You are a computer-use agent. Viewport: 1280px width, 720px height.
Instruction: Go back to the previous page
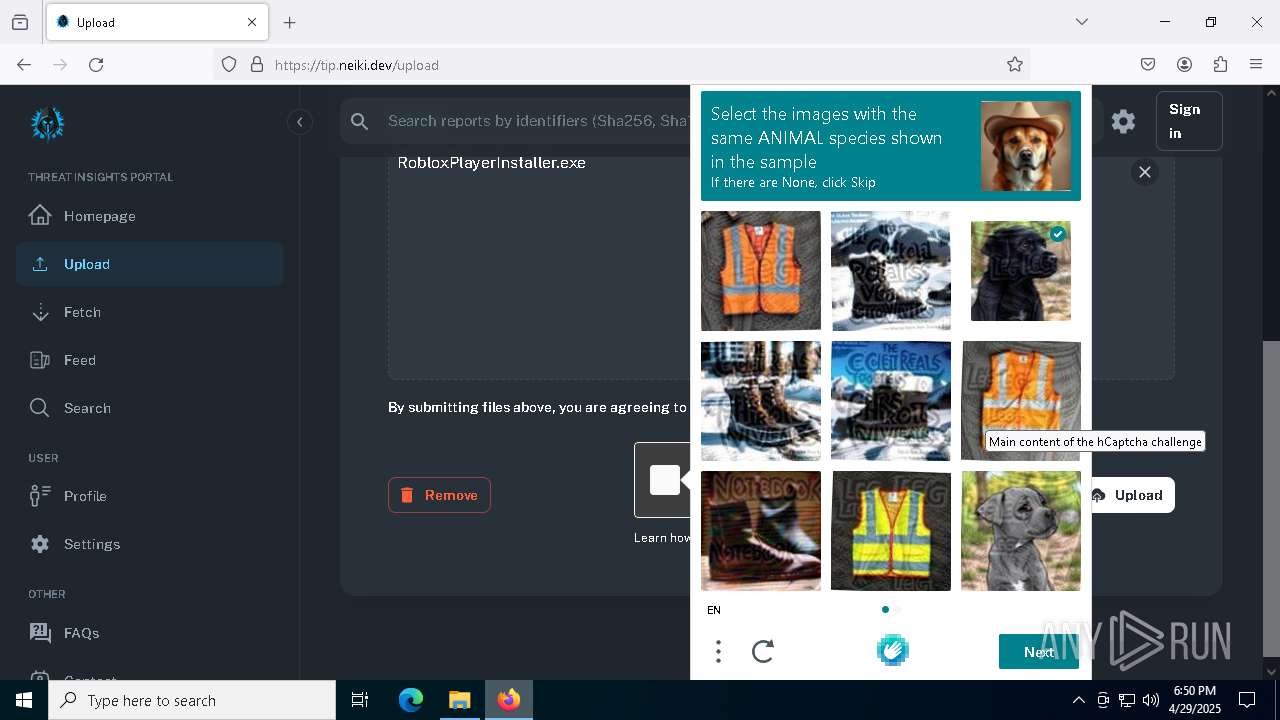click(24, 65)
